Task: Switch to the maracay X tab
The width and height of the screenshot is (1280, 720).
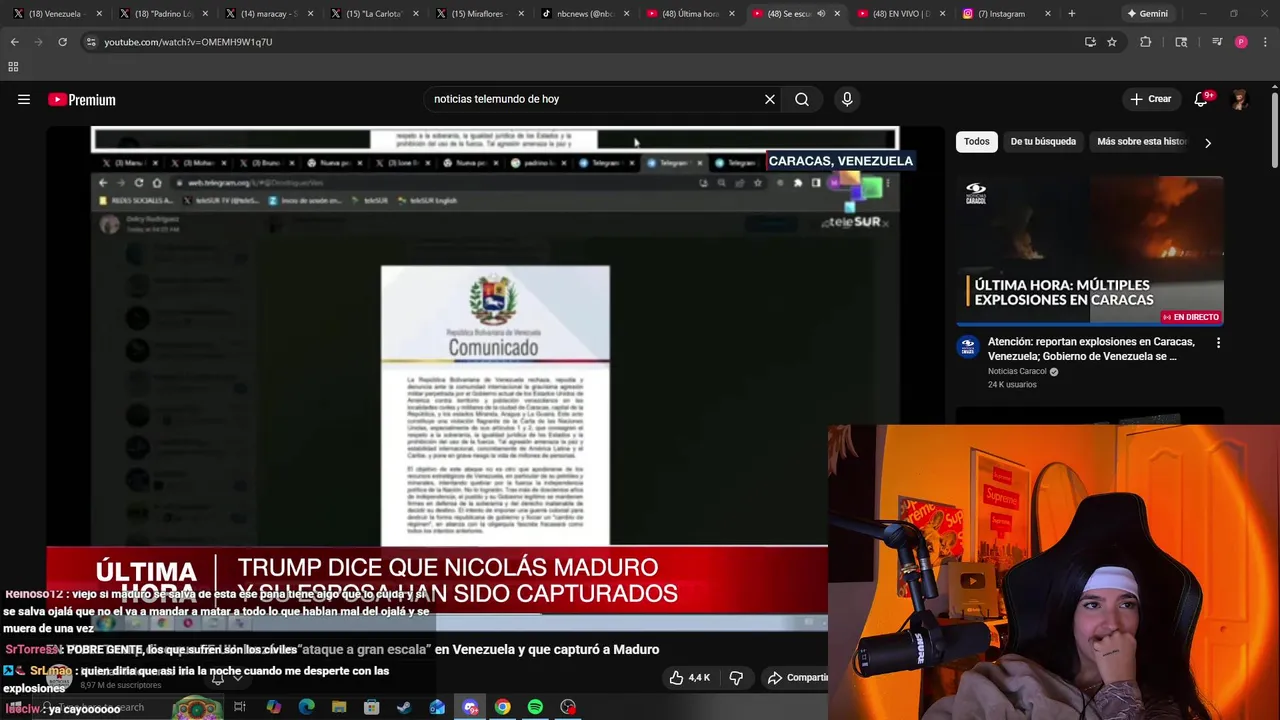Action: pos(268,14)
